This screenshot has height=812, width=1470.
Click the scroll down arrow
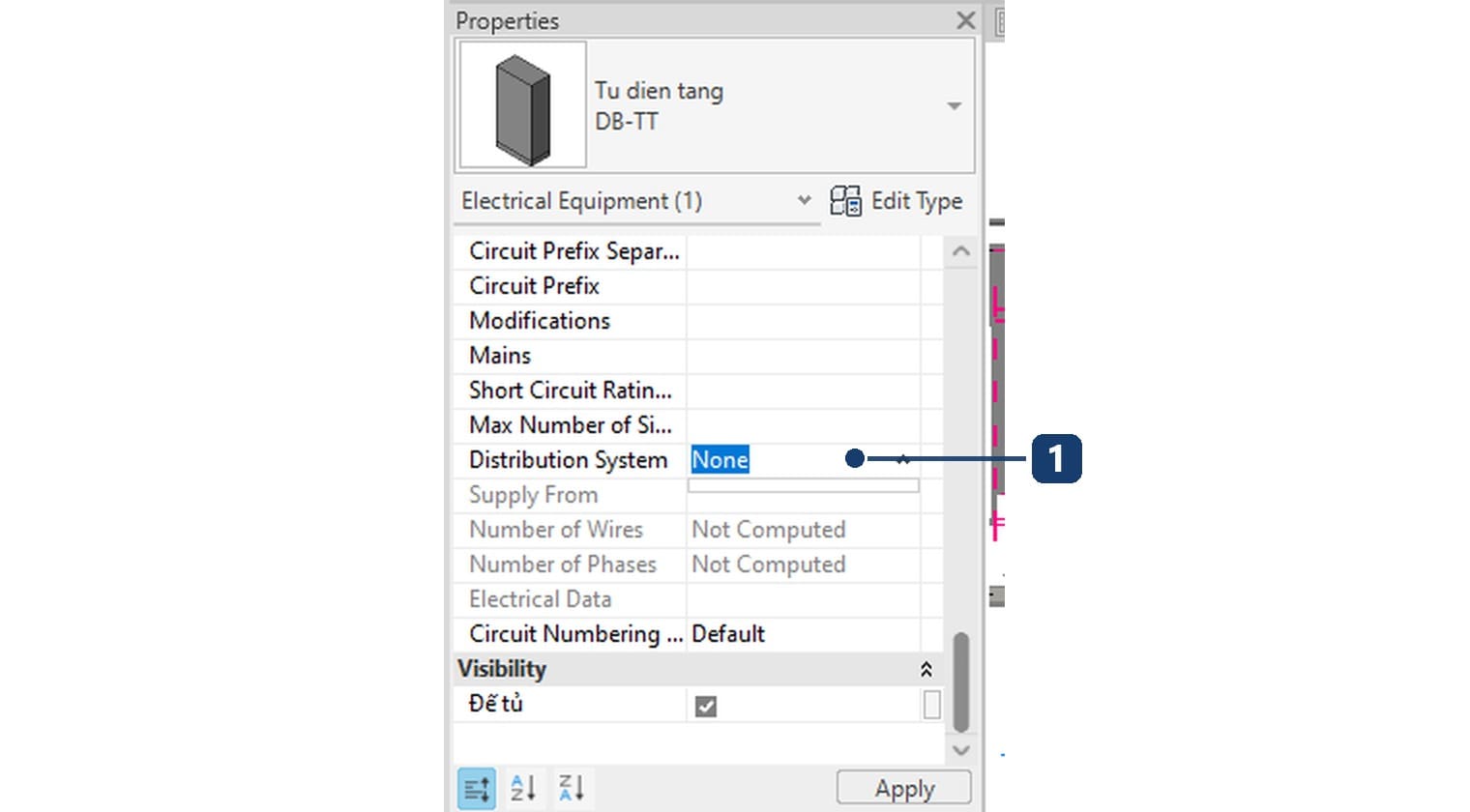point(960,750)
